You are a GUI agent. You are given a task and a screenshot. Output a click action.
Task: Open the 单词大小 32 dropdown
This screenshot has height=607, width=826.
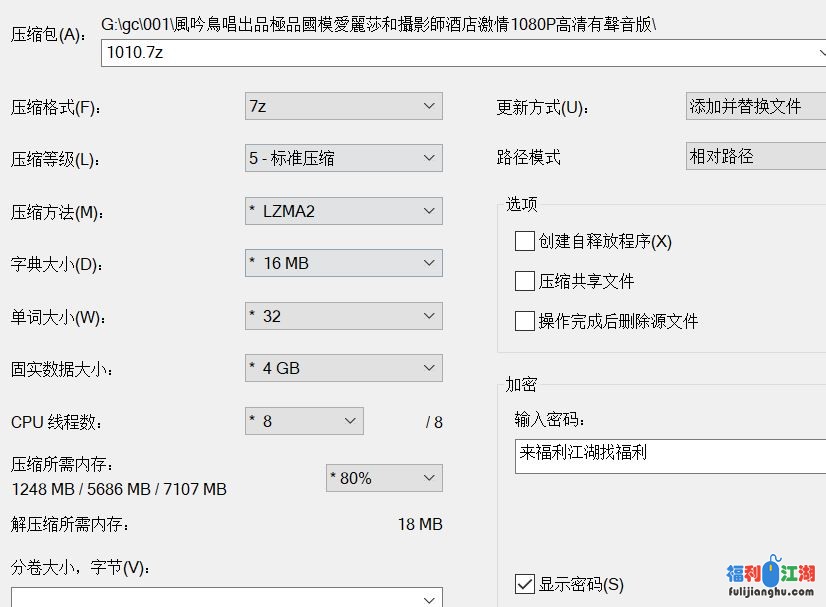[x=343, y=316]
